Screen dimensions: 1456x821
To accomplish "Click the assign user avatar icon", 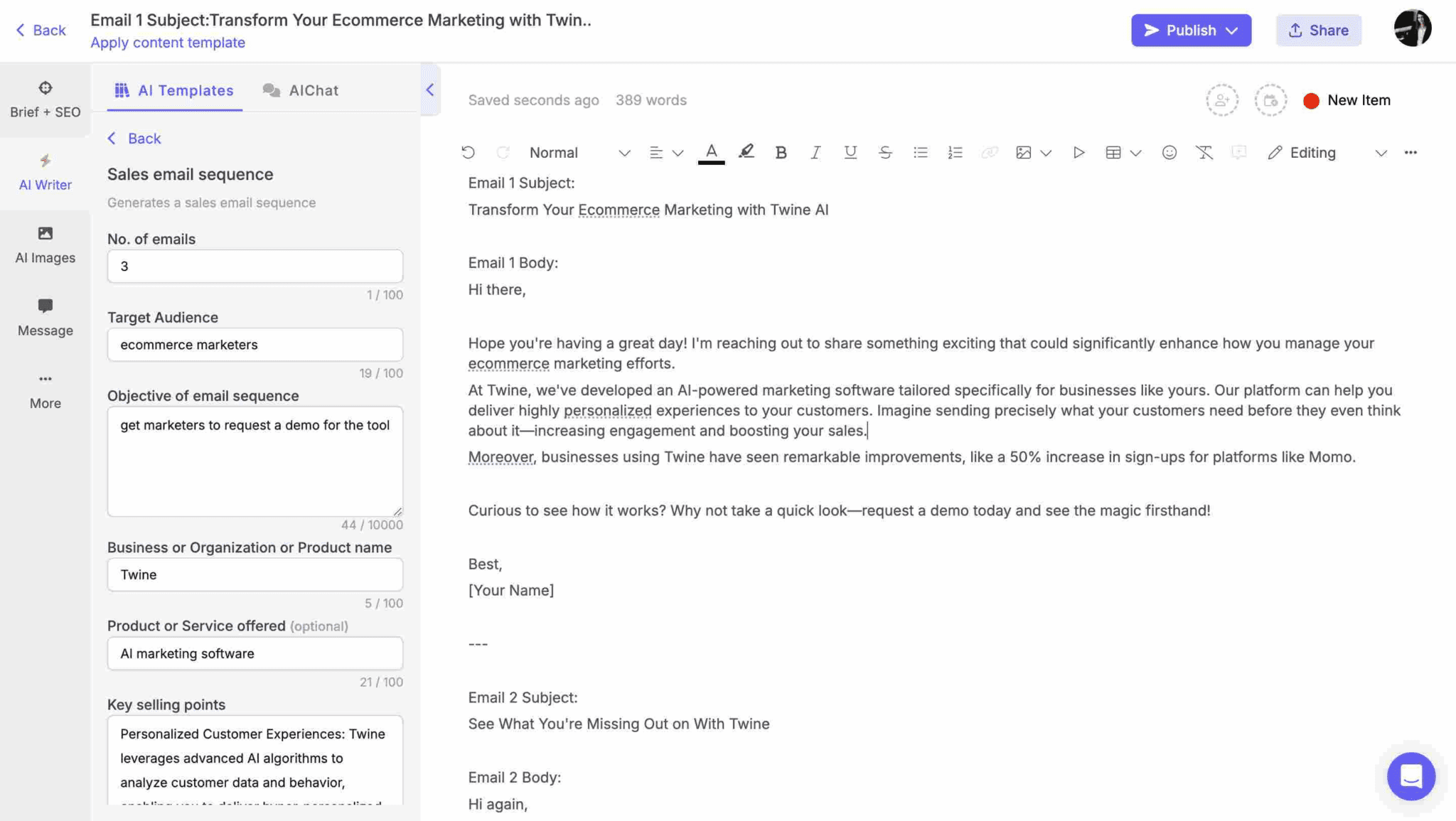I will [1221, 100].
